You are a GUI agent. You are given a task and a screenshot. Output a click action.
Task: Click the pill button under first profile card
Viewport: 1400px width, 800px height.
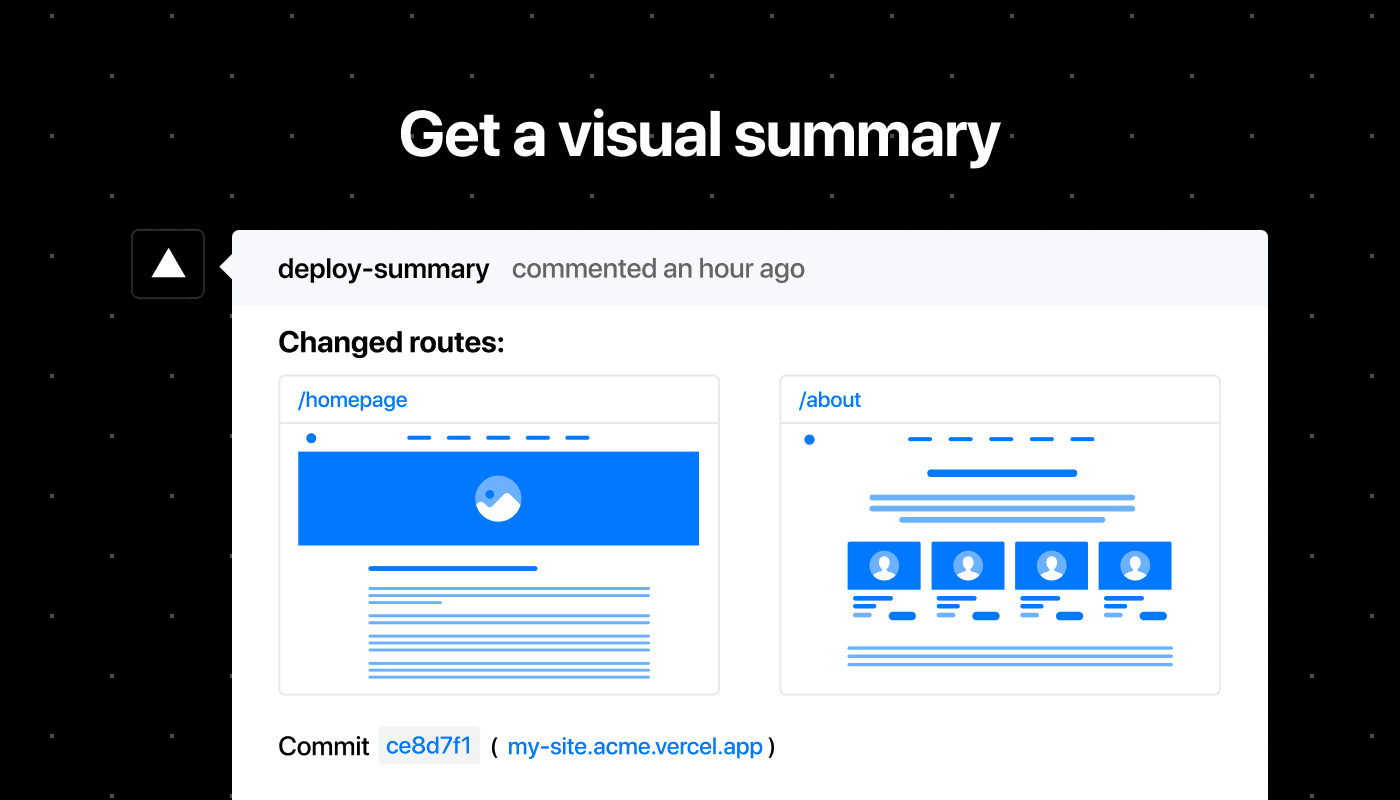(902, 616)
